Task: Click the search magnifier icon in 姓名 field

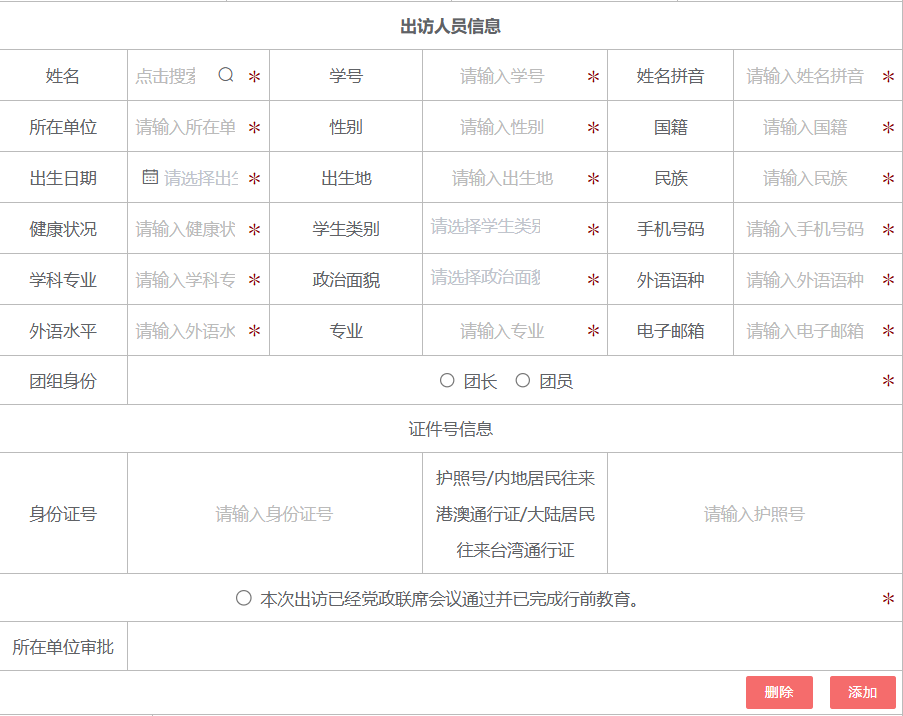Action: point(226,75)
